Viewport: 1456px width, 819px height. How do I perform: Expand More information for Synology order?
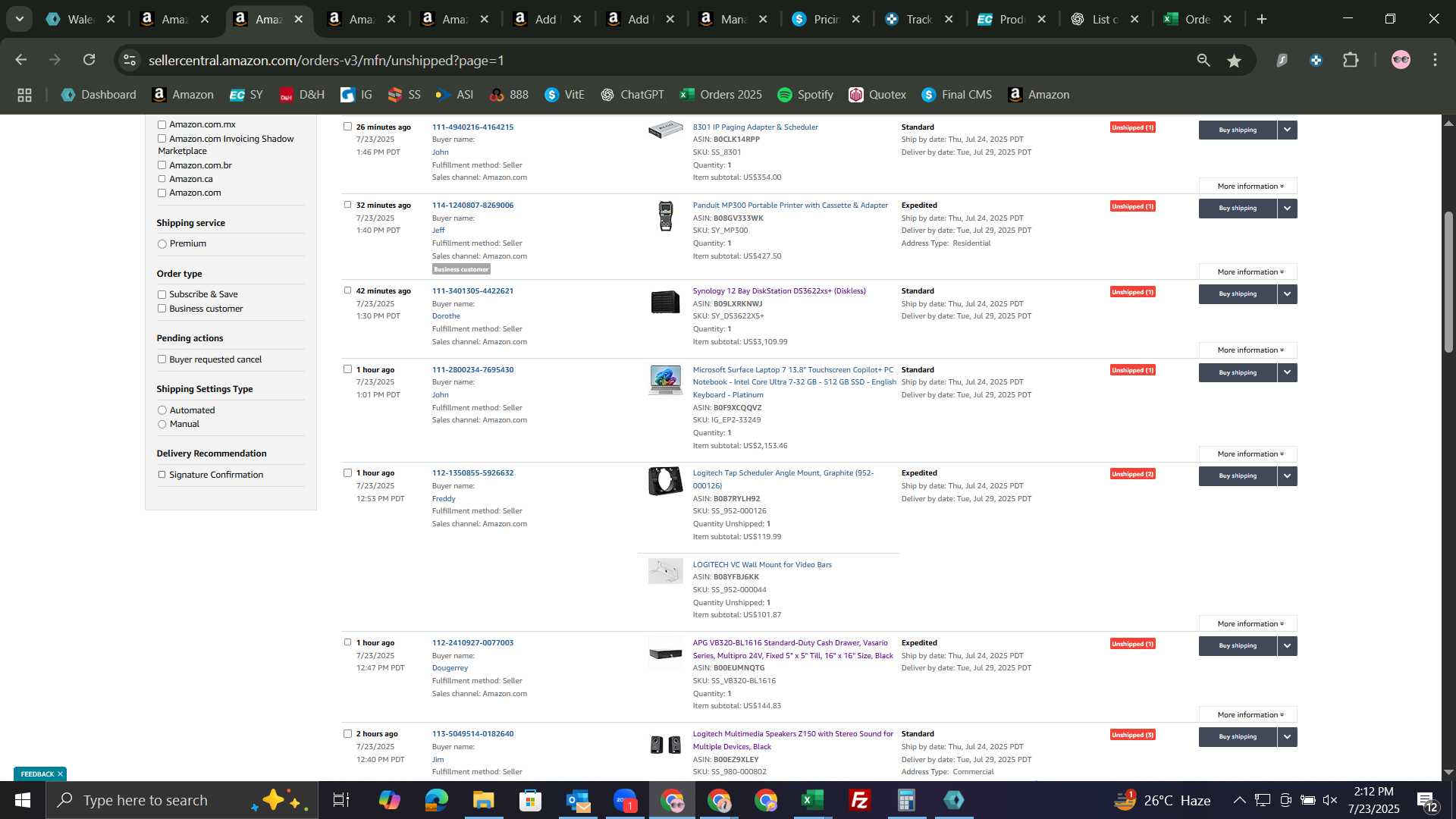click(x=1248, y=350)
